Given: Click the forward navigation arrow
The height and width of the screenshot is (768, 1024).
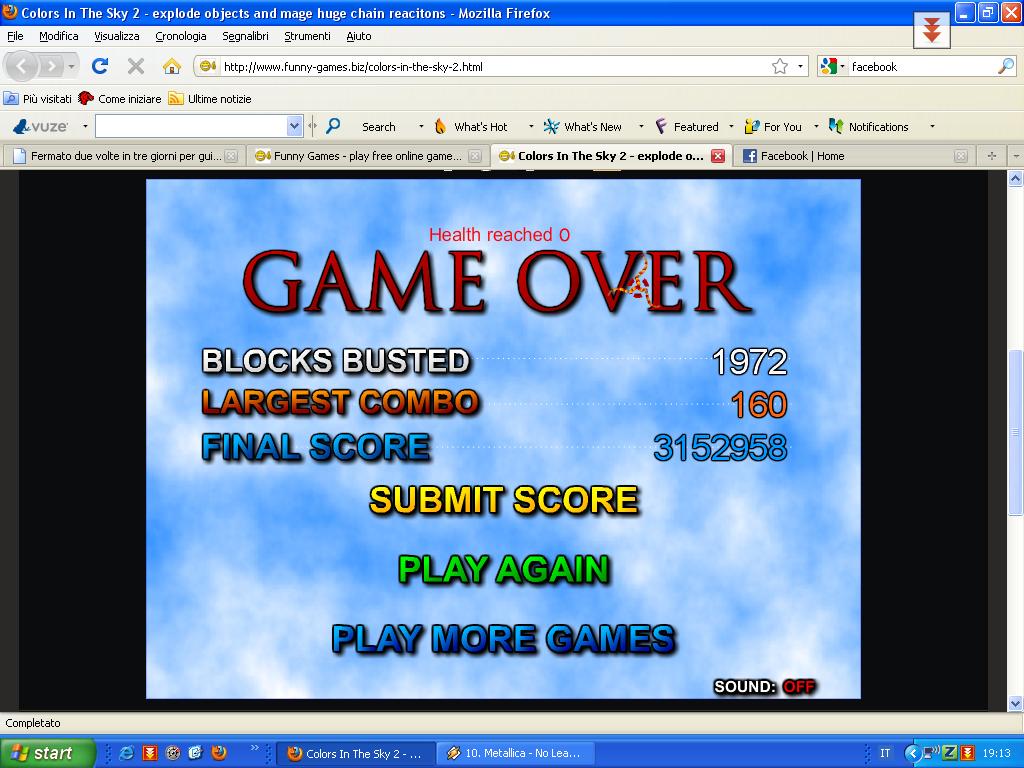Looking at the screenshot, I should point(51,66).
